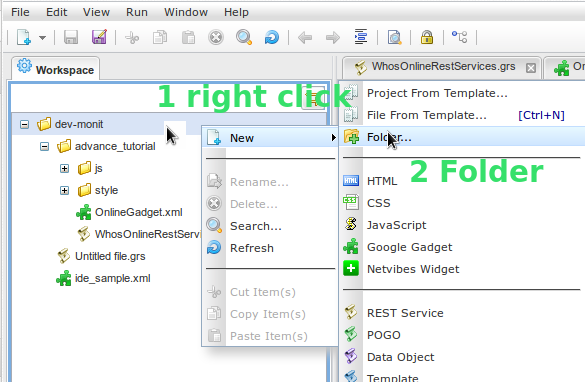Screen dimensions: 585x382
Task: Click the REST Service scroll icon
Action: (351, 313)
